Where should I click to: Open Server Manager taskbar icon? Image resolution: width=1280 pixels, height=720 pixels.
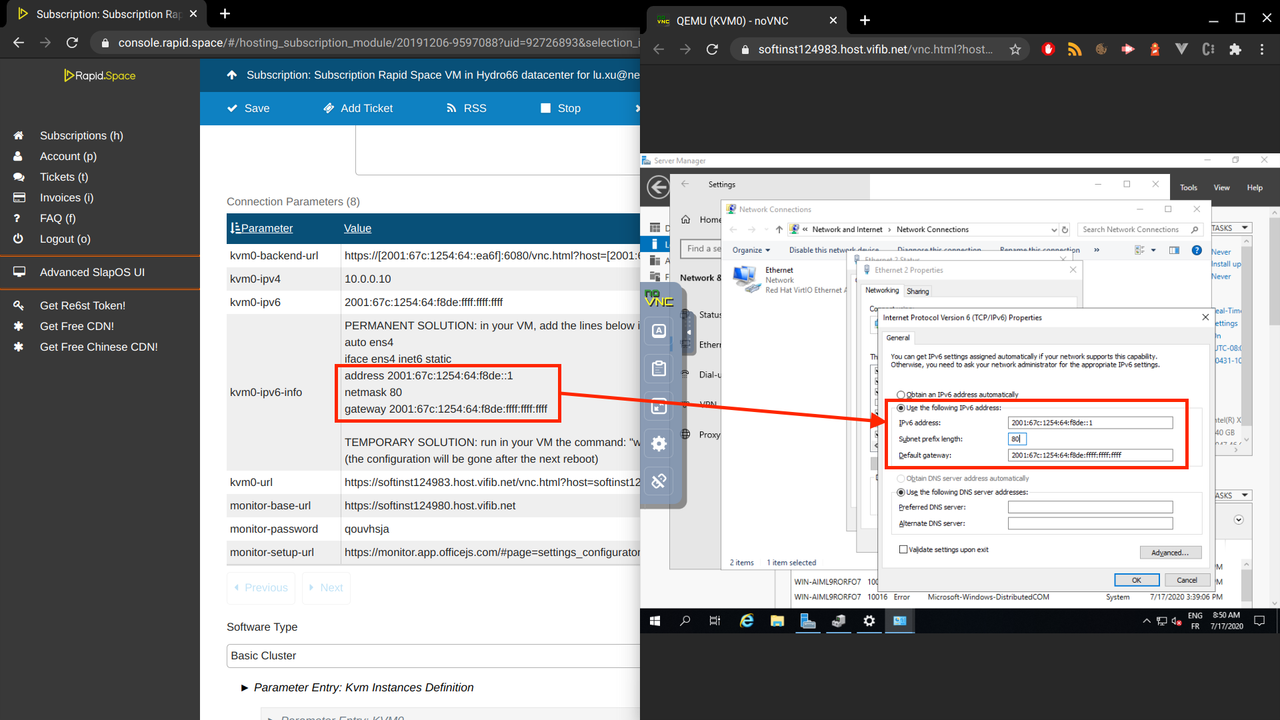click(x=808, y=621)
